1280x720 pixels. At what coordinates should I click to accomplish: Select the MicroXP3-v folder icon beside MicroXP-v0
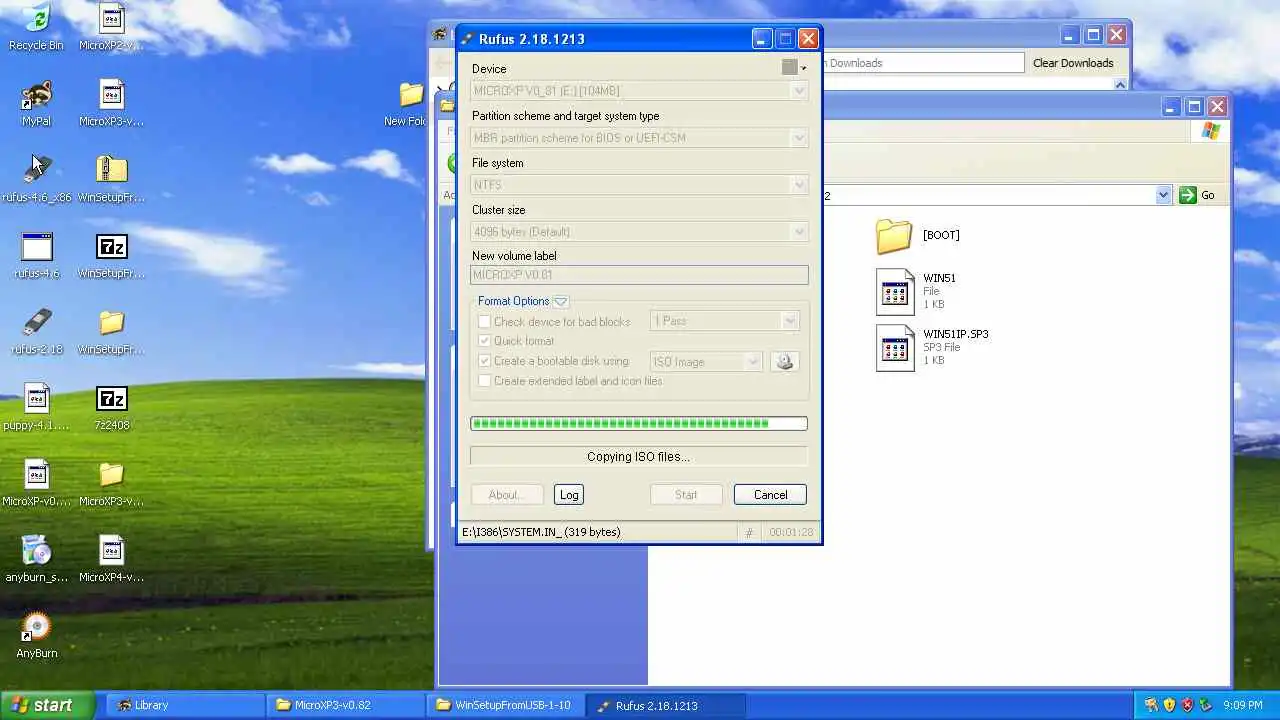click(x=111, y=483)
